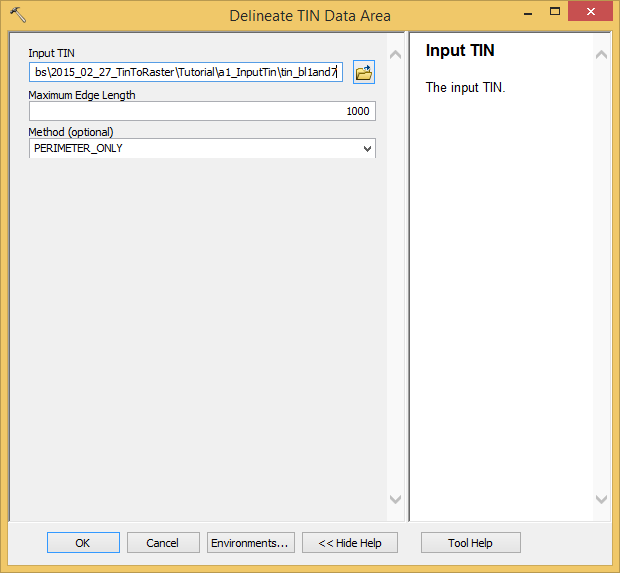Click the Maximum Edge Length field
The width and height of the screenshot is (620, 573).
pos(202,111)
